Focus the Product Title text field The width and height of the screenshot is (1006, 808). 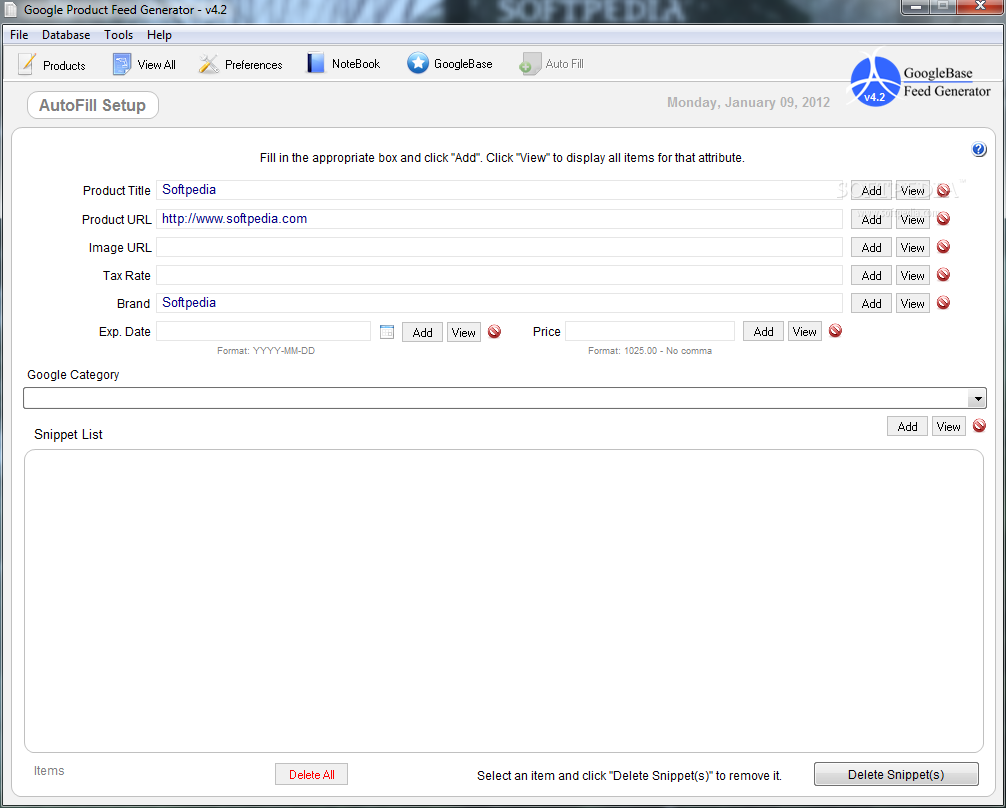(x=499, y=190)
